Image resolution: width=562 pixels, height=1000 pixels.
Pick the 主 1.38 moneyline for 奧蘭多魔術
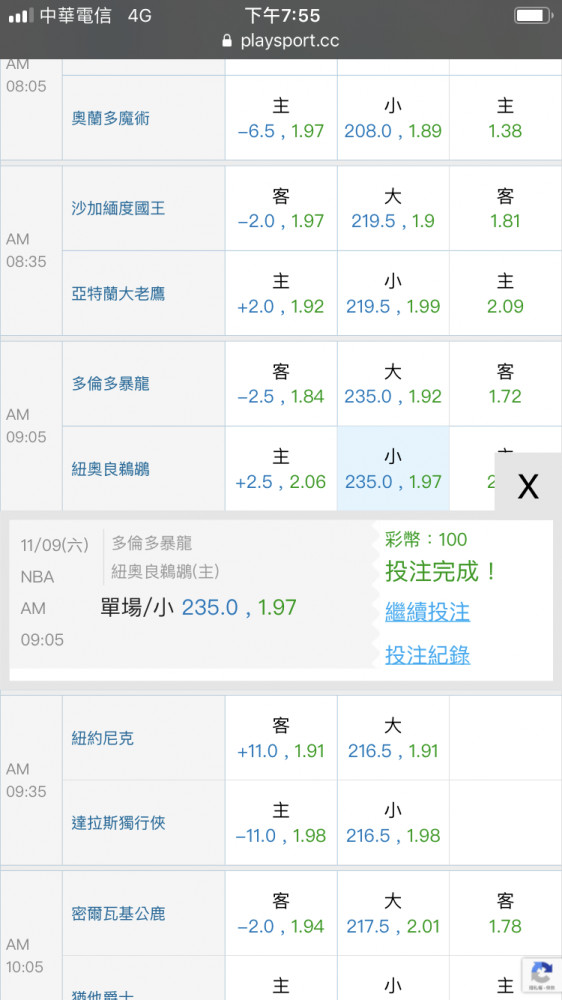(505, 118)
